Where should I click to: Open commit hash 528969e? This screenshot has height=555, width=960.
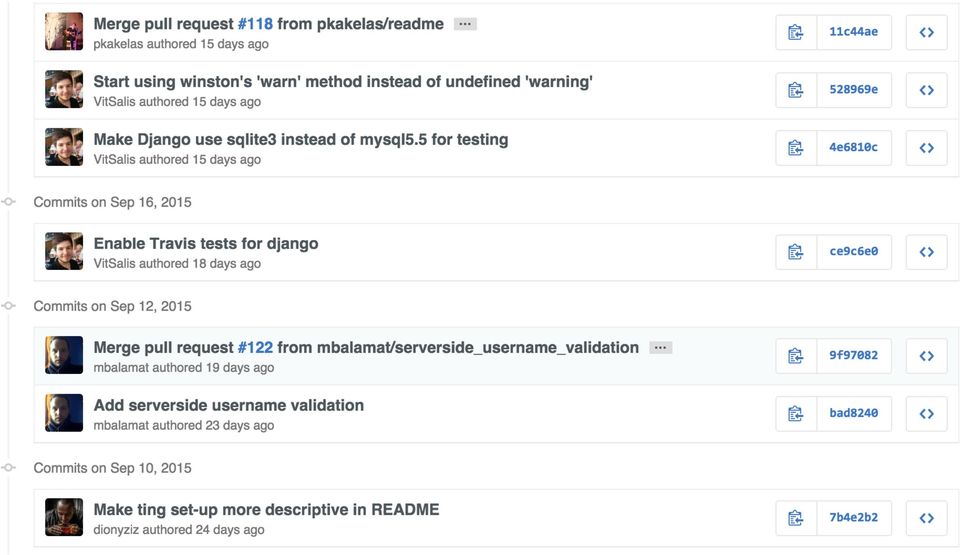[x=853, y=90]
